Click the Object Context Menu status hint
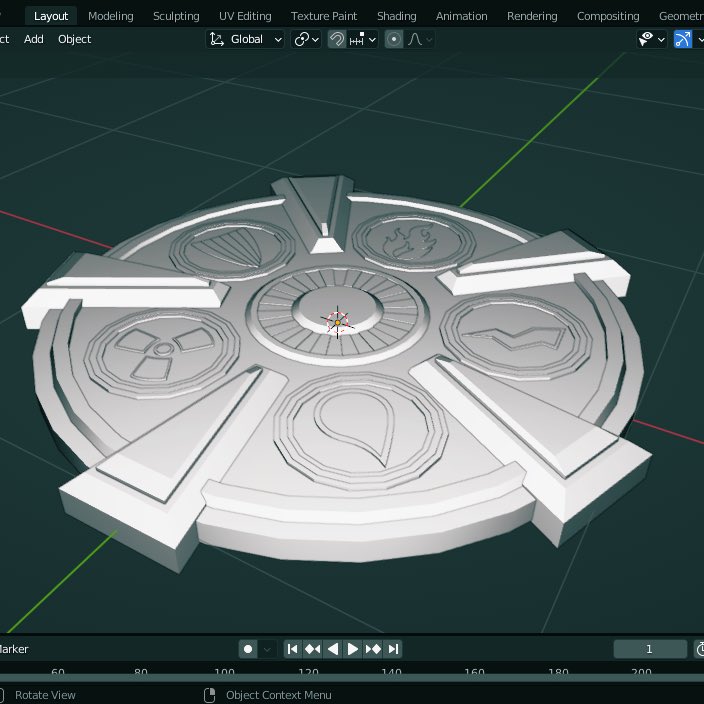704x704 pixels. click(278, 695)
